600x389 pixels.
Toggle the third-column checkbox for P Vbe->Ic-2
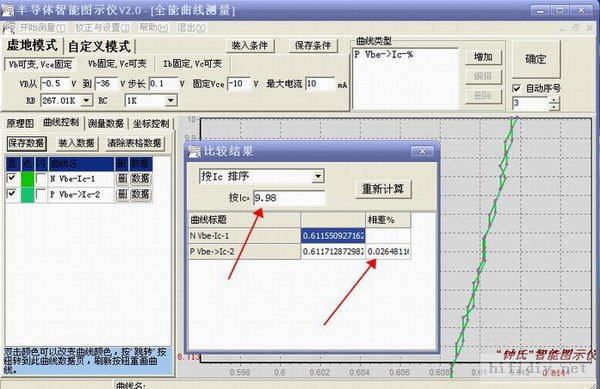[41, 194]
